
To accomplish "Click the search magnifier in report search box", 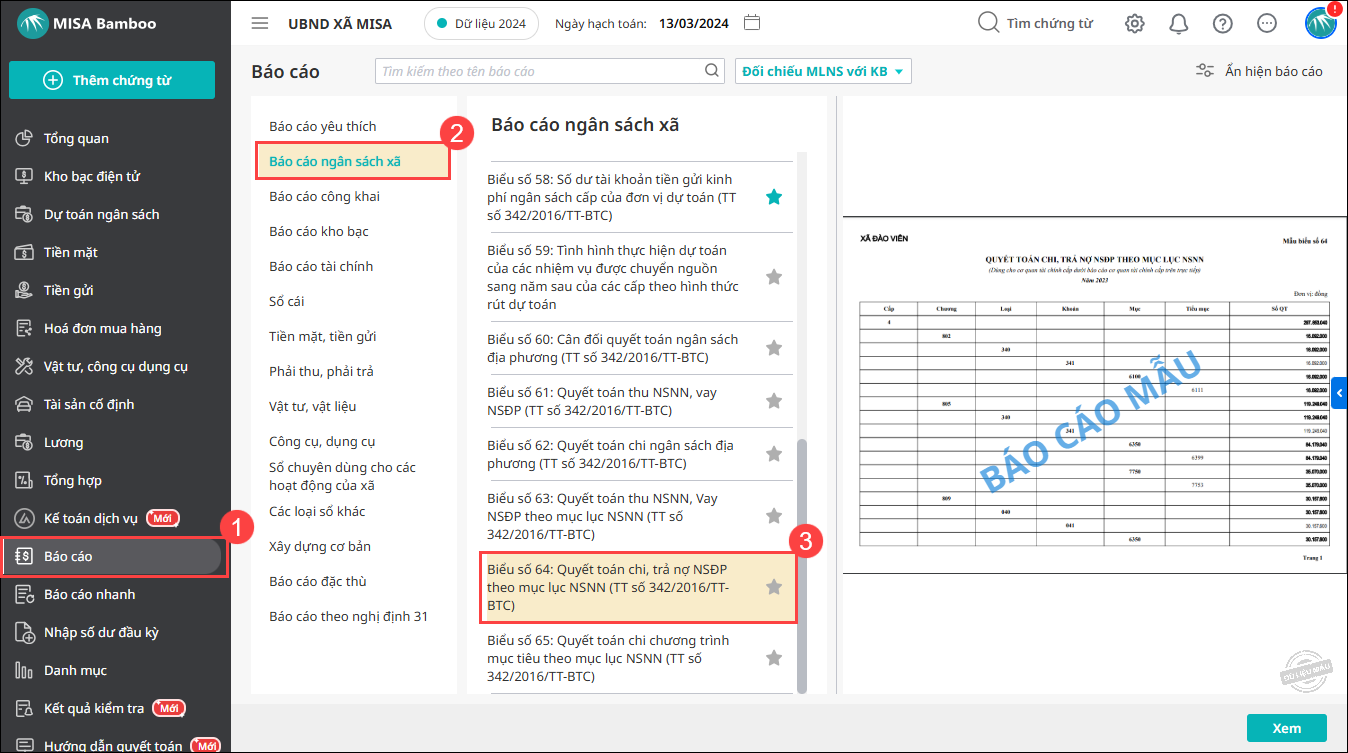I will [712, 71].
